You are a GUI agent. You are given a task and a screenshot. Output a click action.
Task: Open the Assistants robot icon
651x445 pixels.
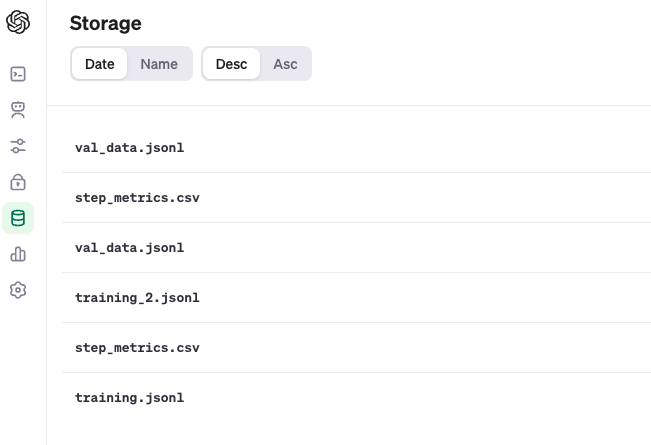tap(18, 110)
